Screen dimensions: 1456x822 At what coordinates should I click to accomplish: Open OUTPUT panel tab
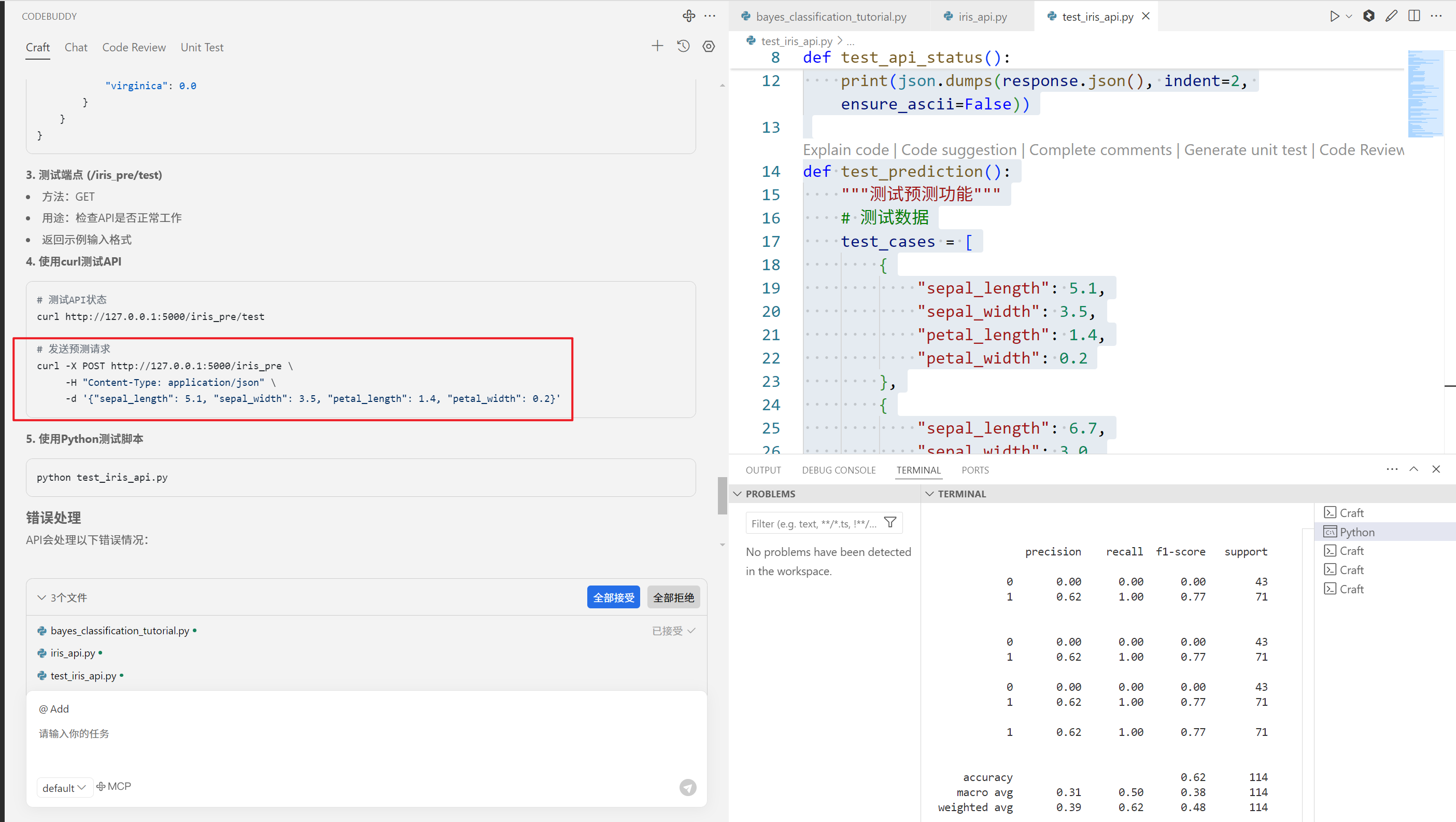(x=763, y=470)
